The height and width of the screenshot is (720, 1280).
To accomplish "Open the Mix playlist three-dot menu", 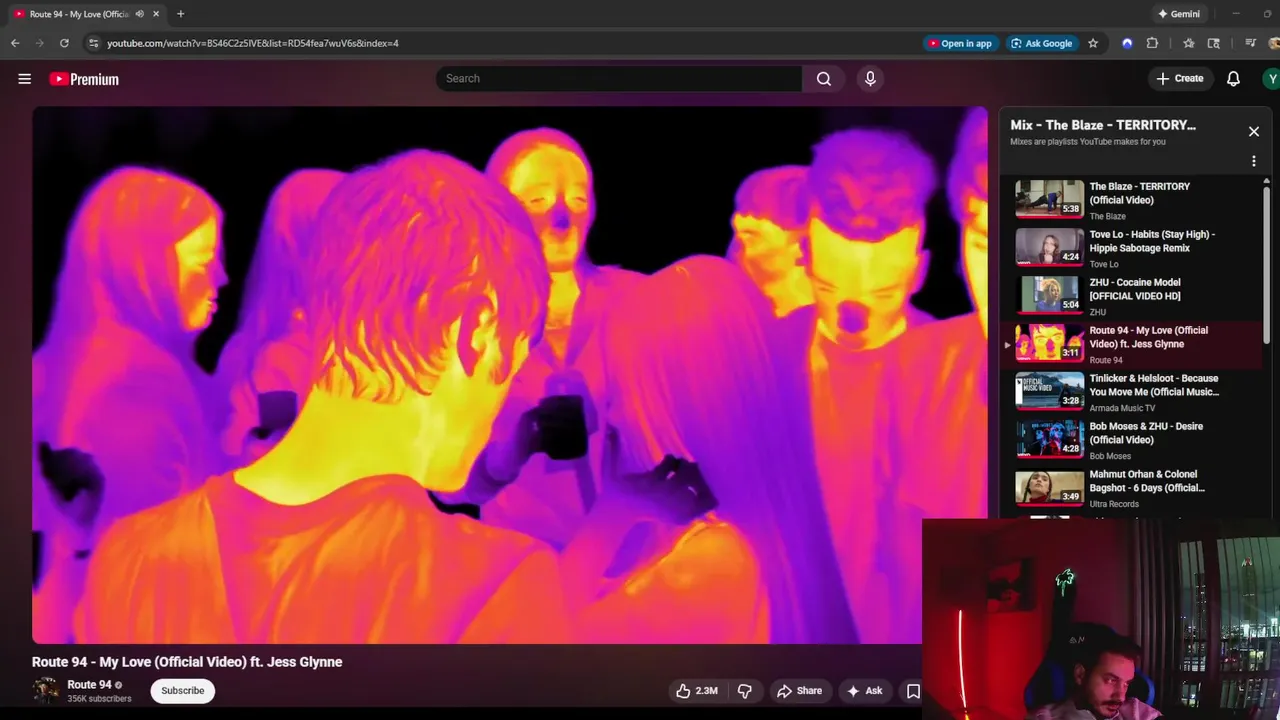I will (1253, 161).
